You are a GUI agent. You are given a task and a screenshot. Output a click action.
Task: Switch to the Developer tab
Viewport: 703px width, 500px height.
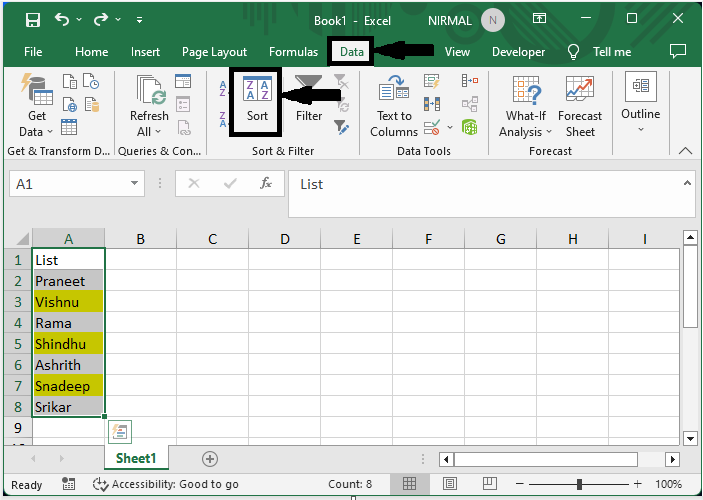(x=518, y=52)
